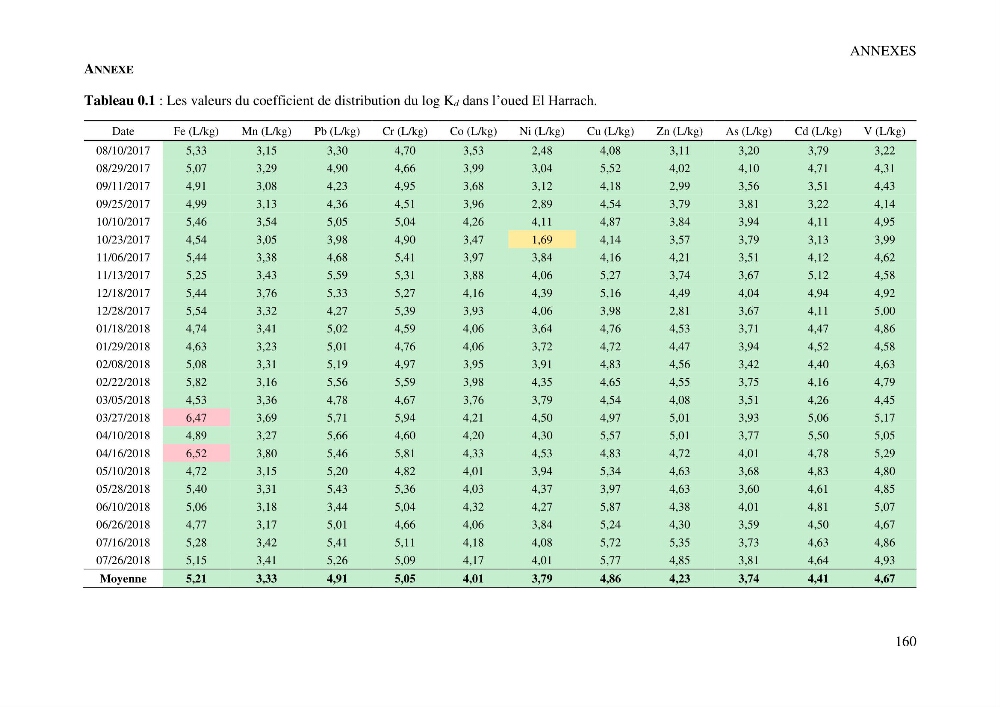Click the "Tableau 0.1" caption label

click(120, 101)
